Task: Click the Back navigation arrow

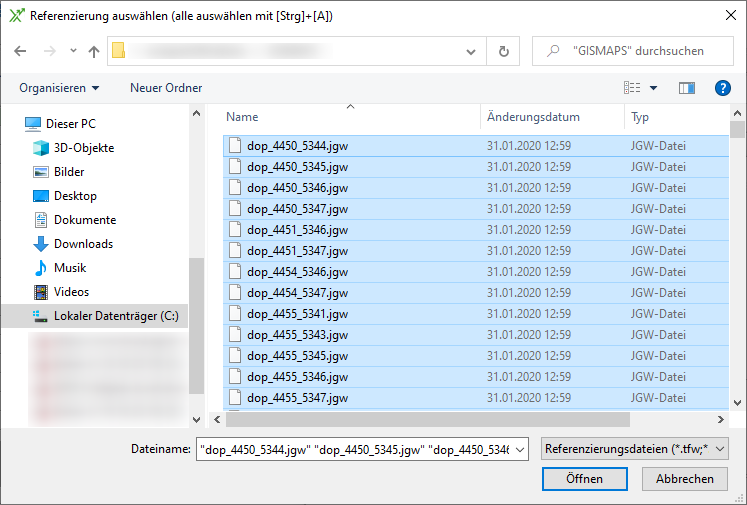Action: point(20,51)
